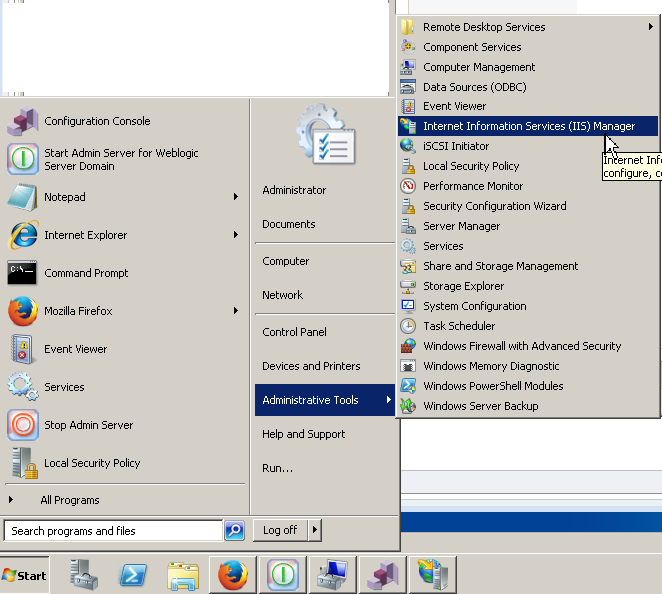Open Computer Management icon in submenu
The width and height of the screenshot is (662, 594).
pos(408,67)
